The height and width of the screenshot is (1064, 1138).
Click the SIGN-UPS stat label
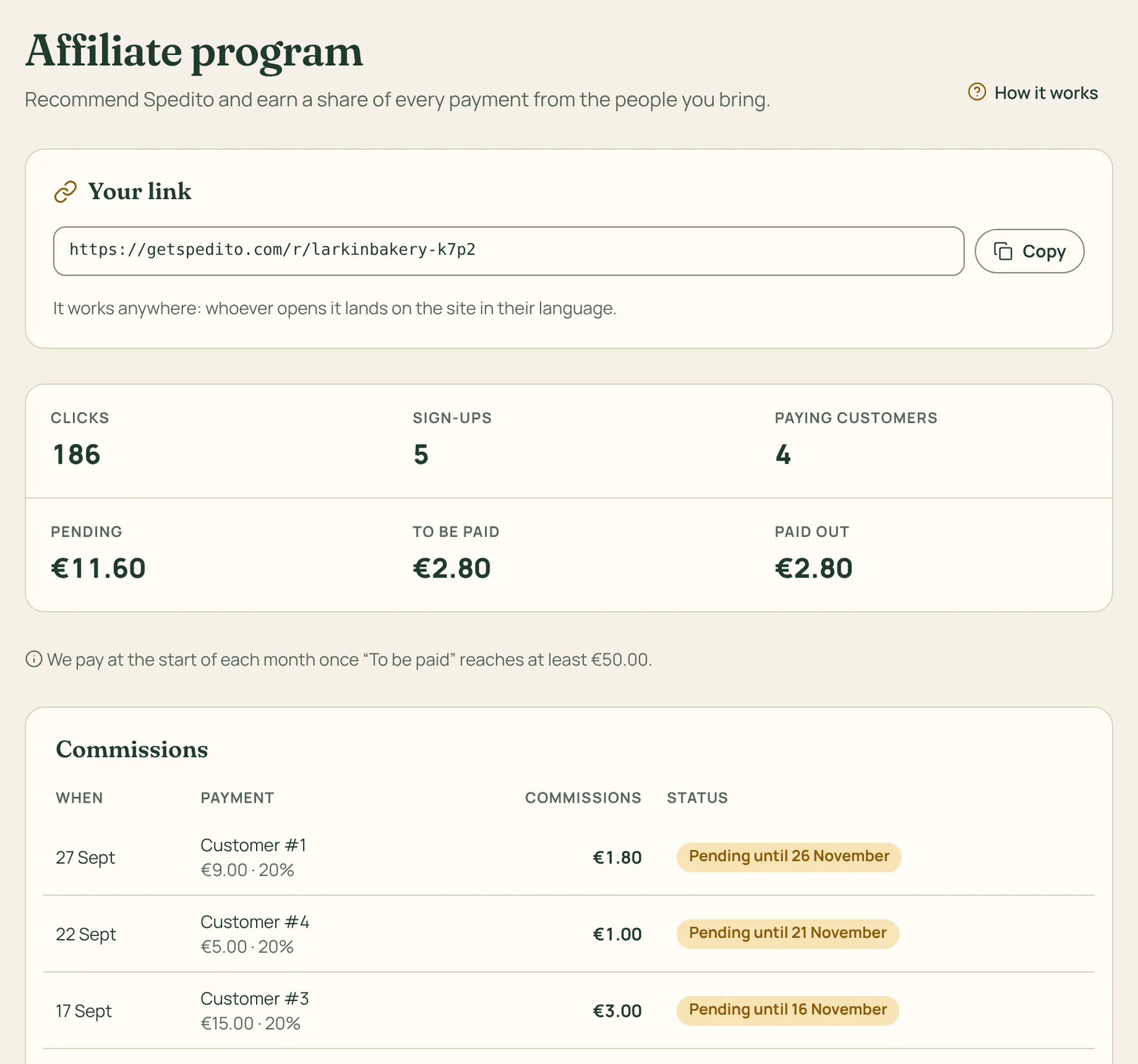(x=453, y=418)
